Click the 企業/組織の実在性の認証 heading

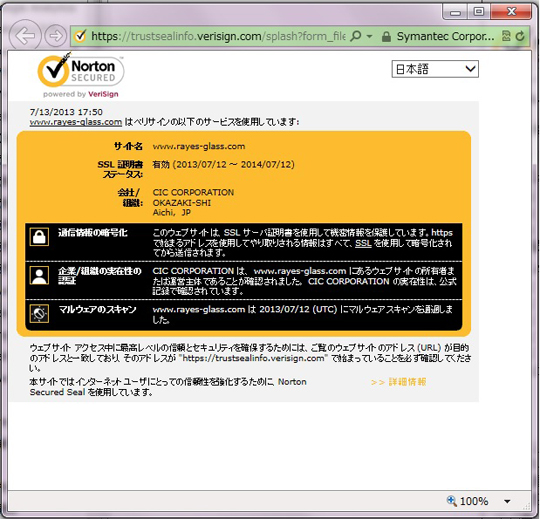pyautogui.click(x=100, y=276)
